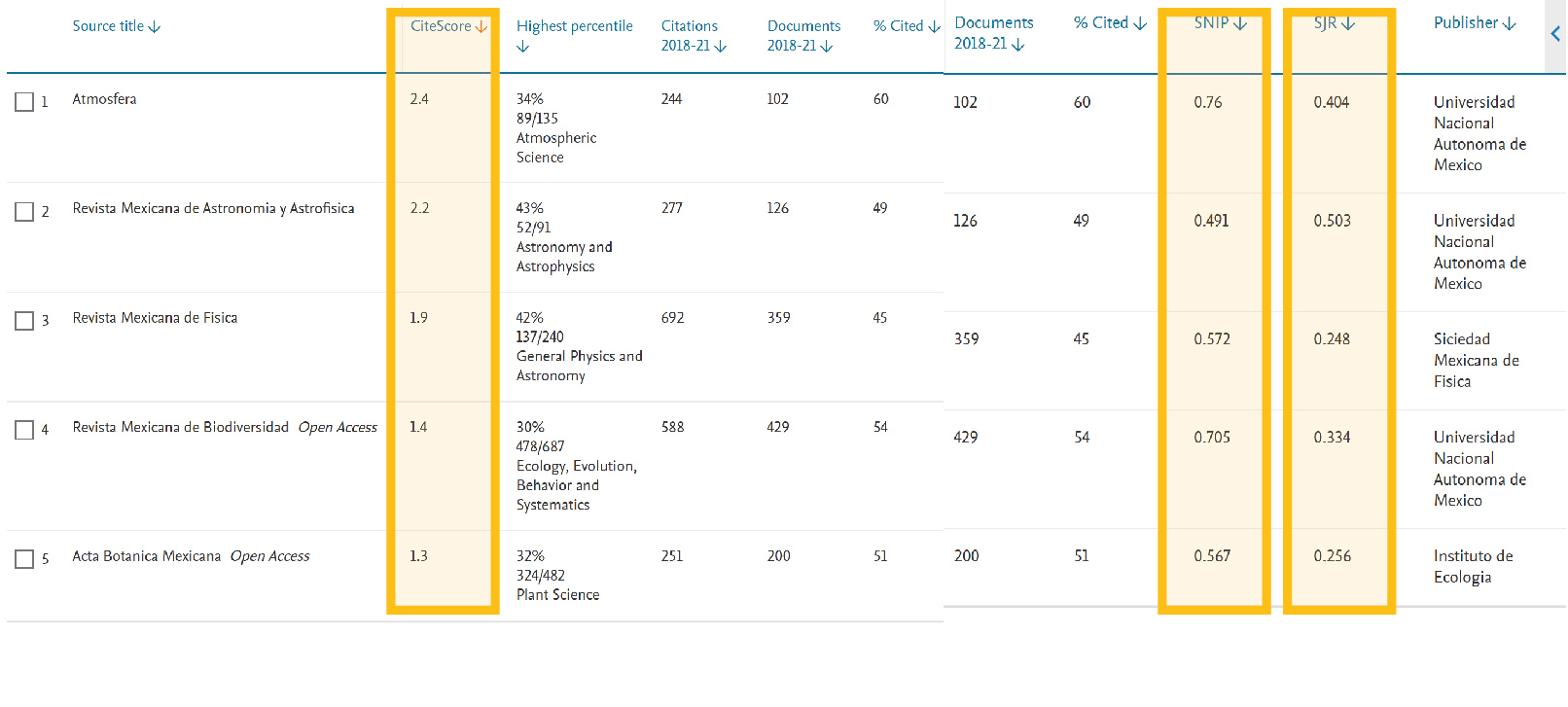This screenshot has width=1568, height=707.
Task: Check the box for Atmosfera
Action: (x=24, y=102)
